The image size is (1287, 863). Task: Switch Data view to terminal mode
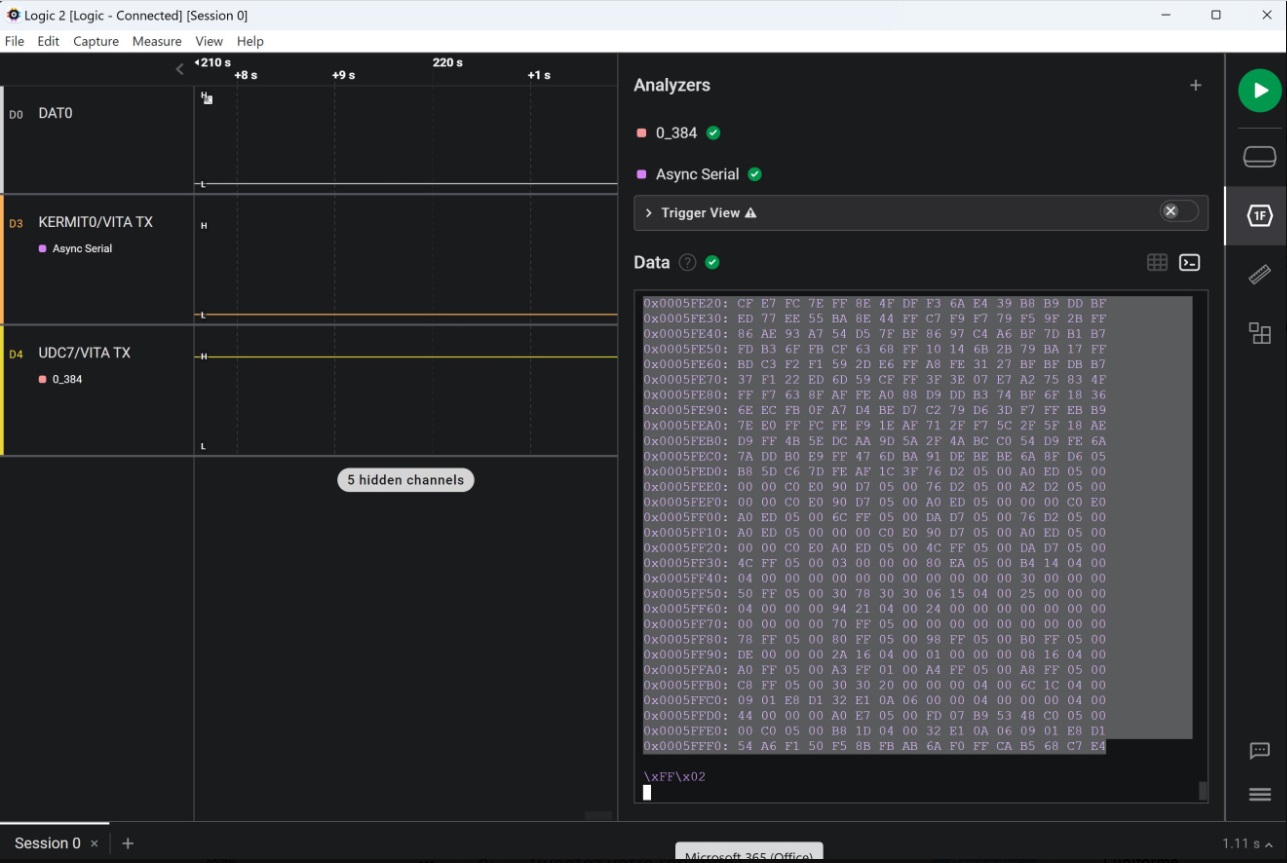tap(1189, 262)
